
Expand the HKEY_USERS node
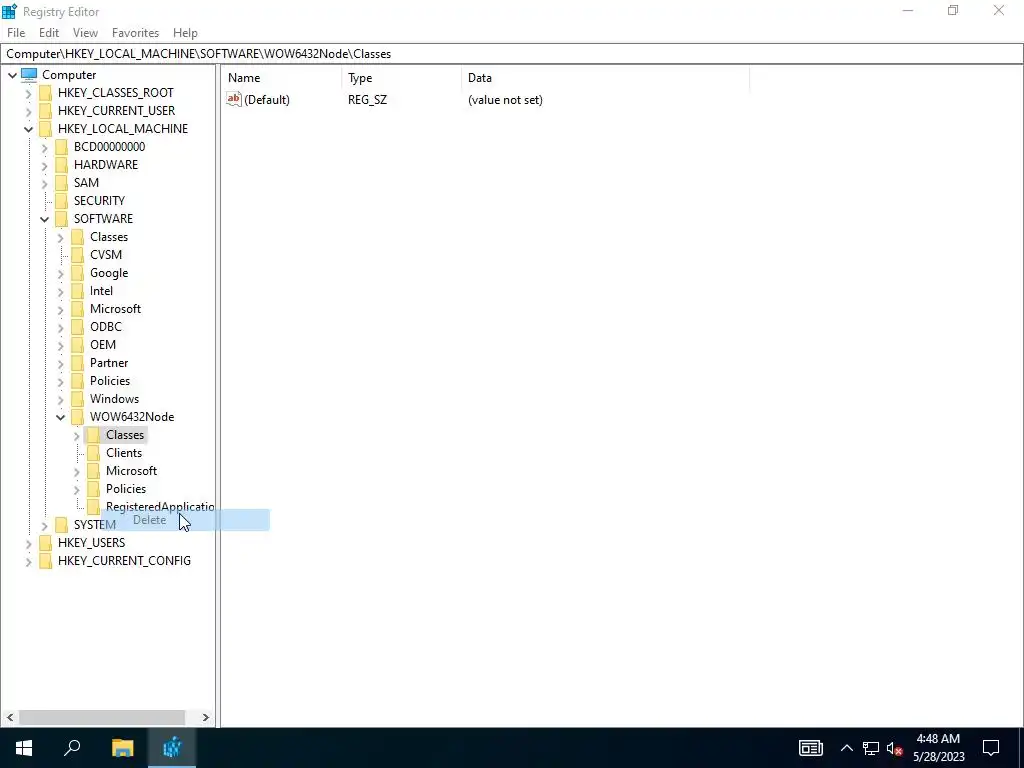click(28, 543)
